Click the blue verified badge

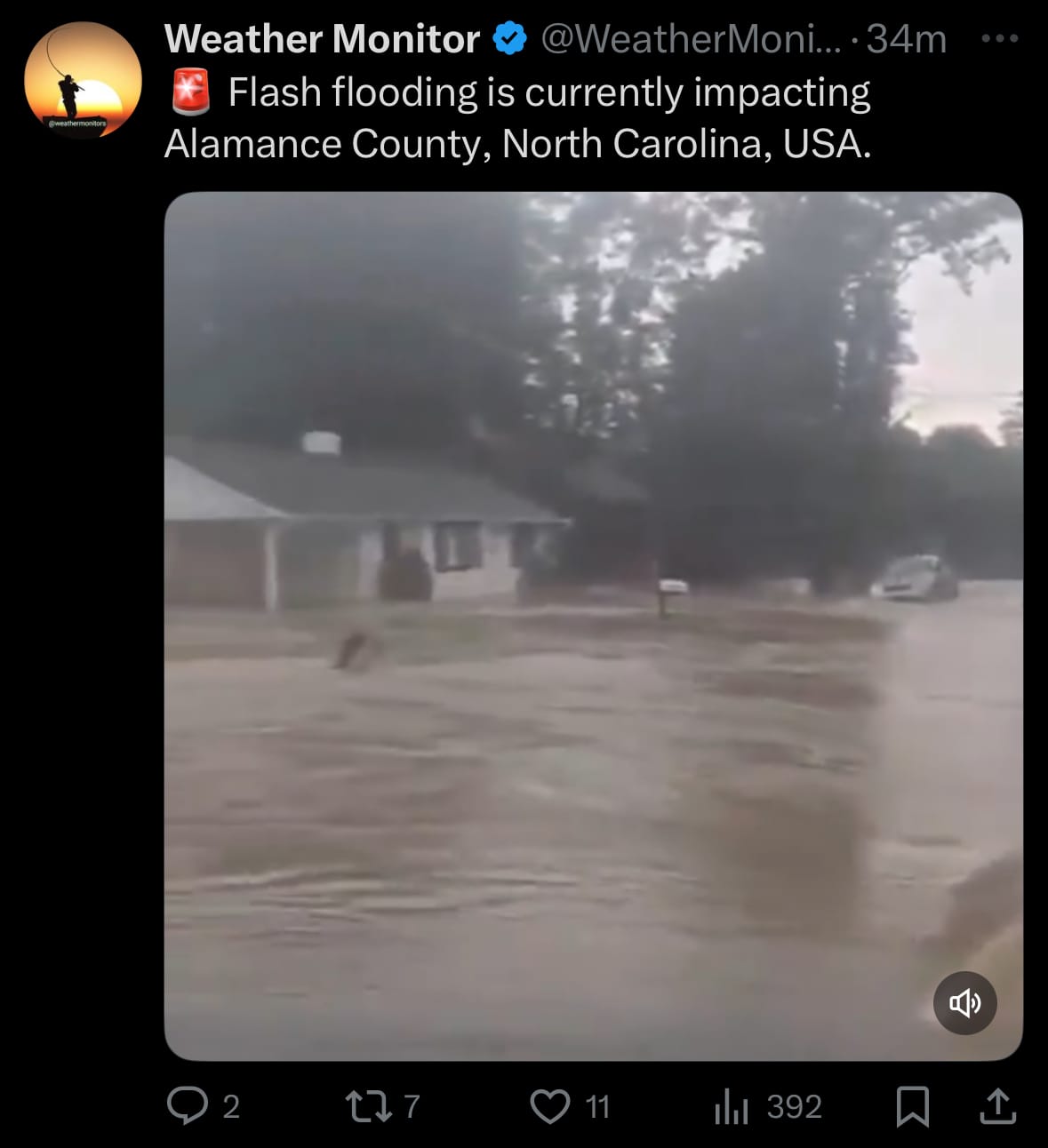509,39
